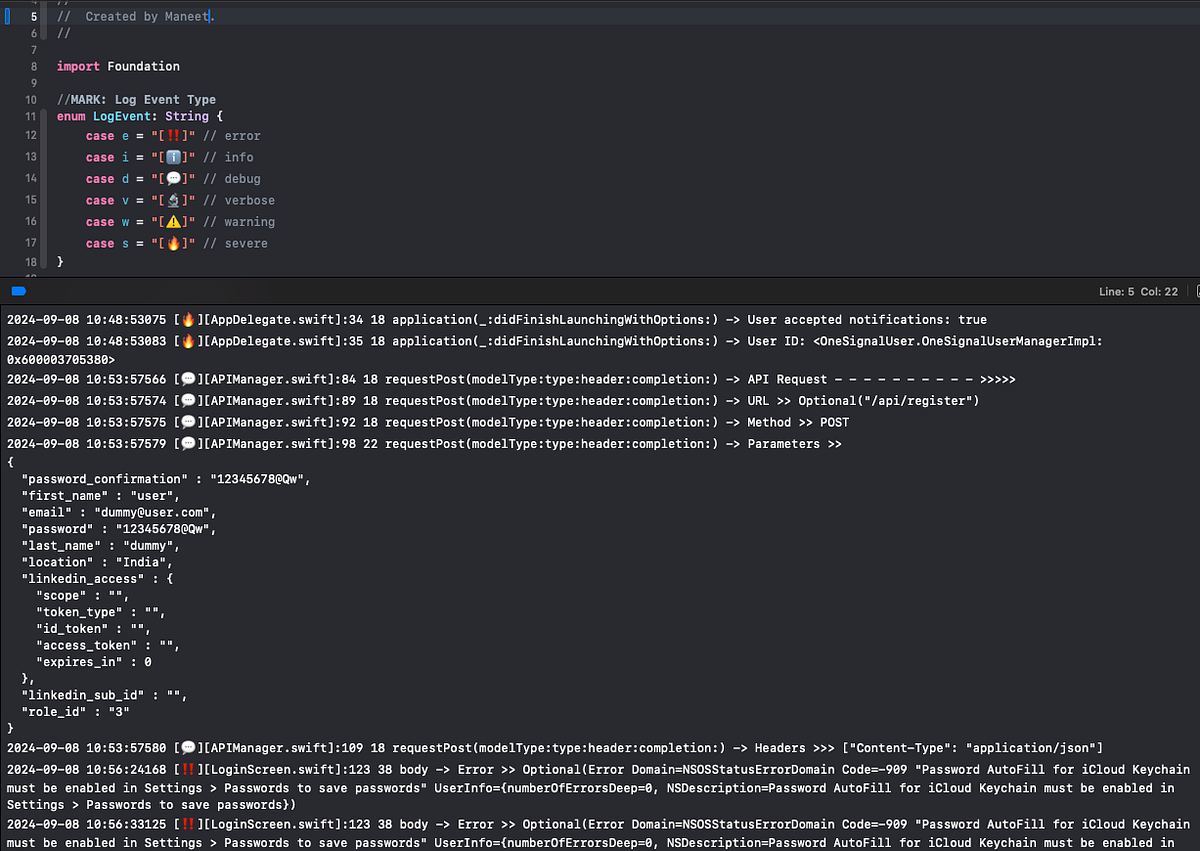
Task: Toggle the breakpoint on line 5
Action: click(8, 16)
